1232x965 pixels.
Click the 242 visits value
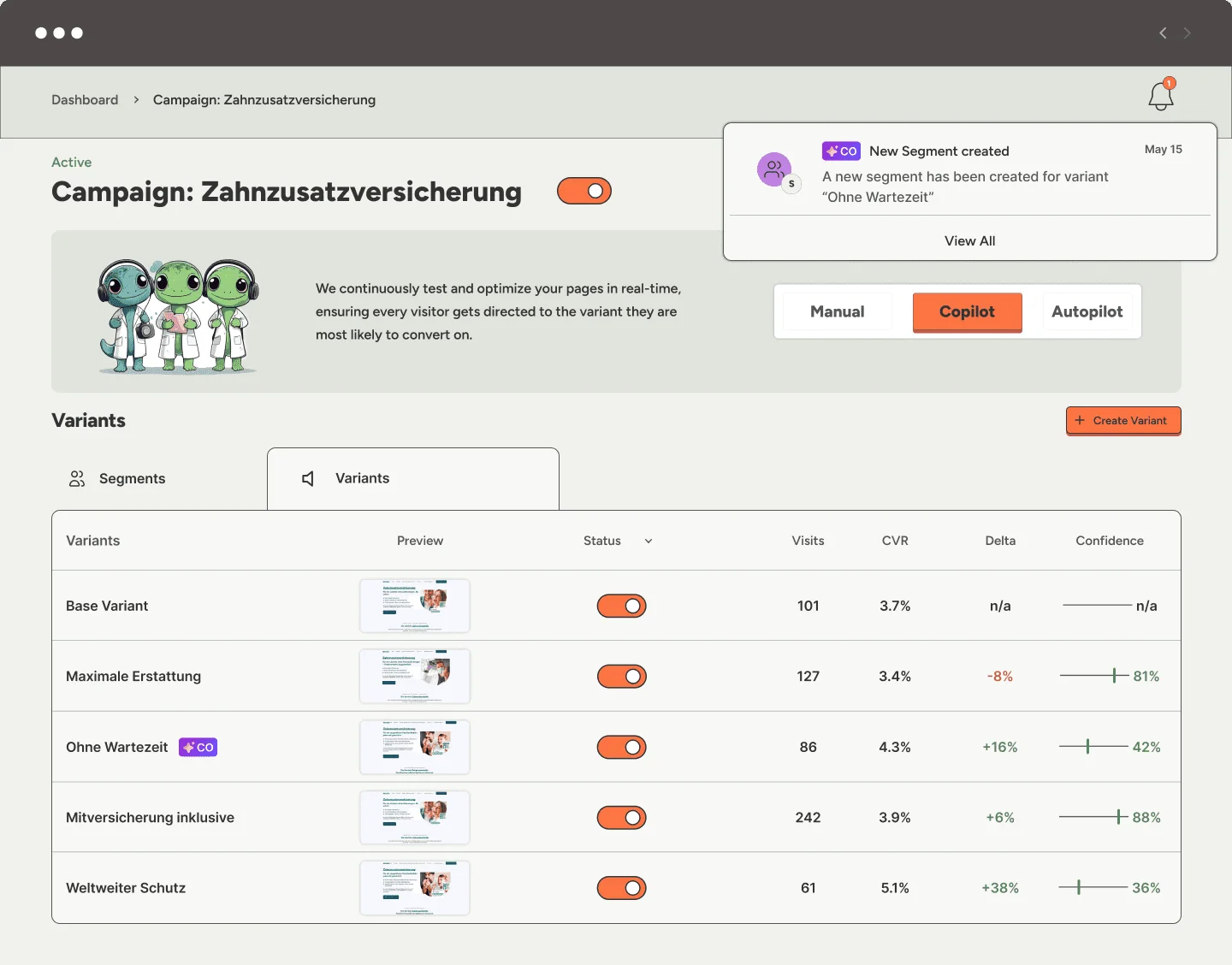[808, 817]
